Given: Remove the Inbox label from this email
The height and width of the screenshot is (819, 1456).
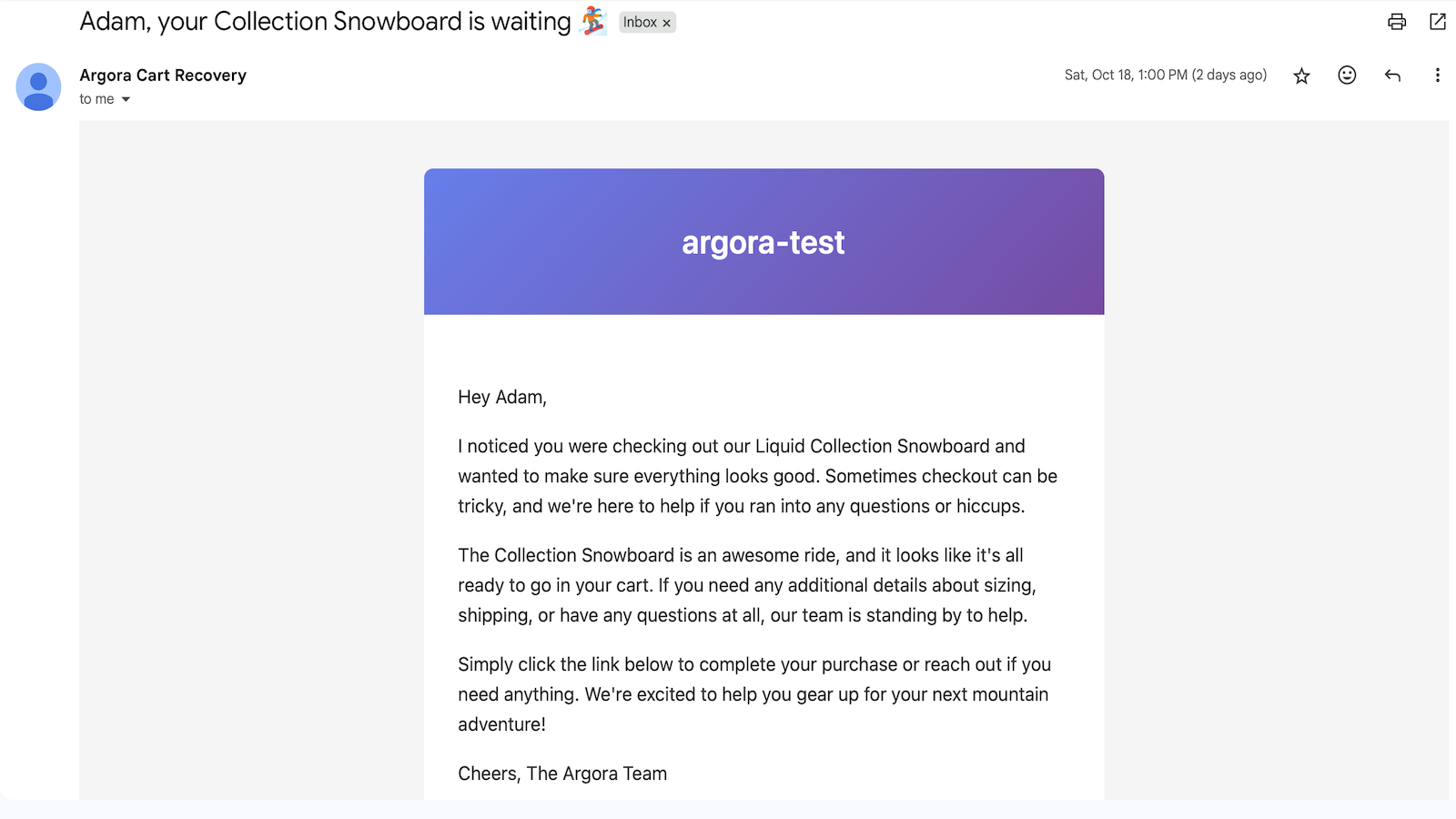Looking at the screenshot, I should [667, 22].
